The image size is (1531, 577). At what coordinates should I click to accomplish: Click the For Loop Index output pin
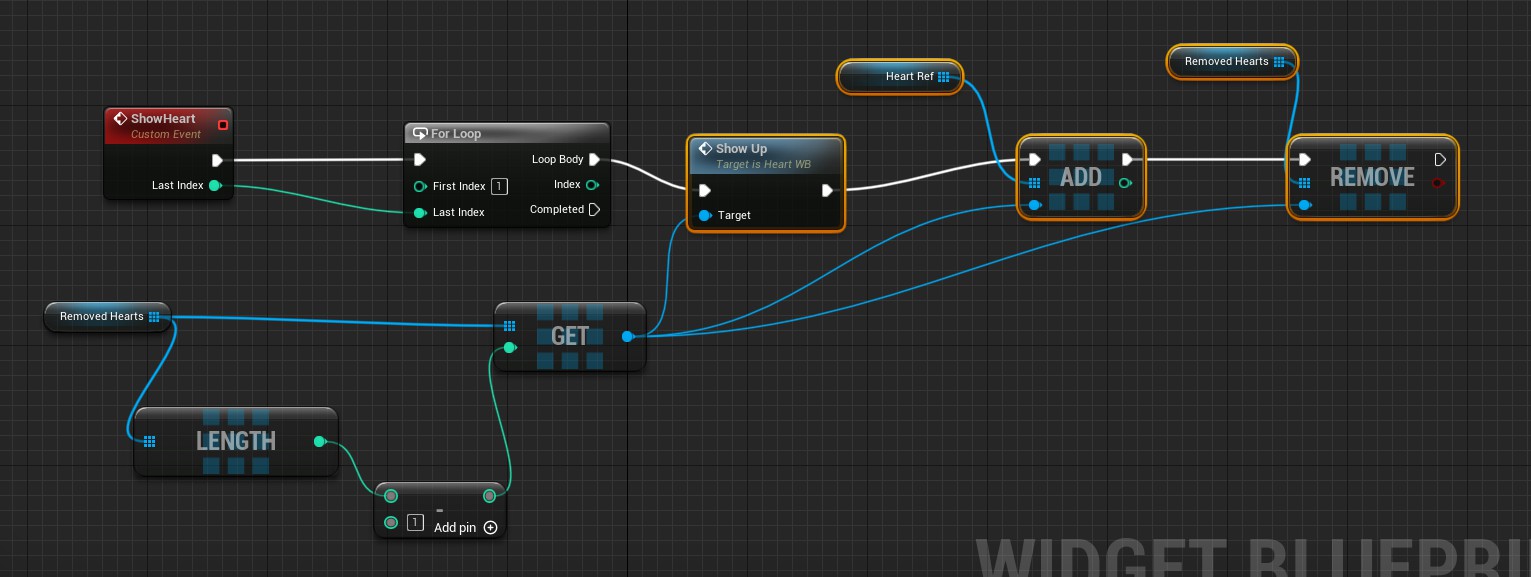click(x=592, y=185)
